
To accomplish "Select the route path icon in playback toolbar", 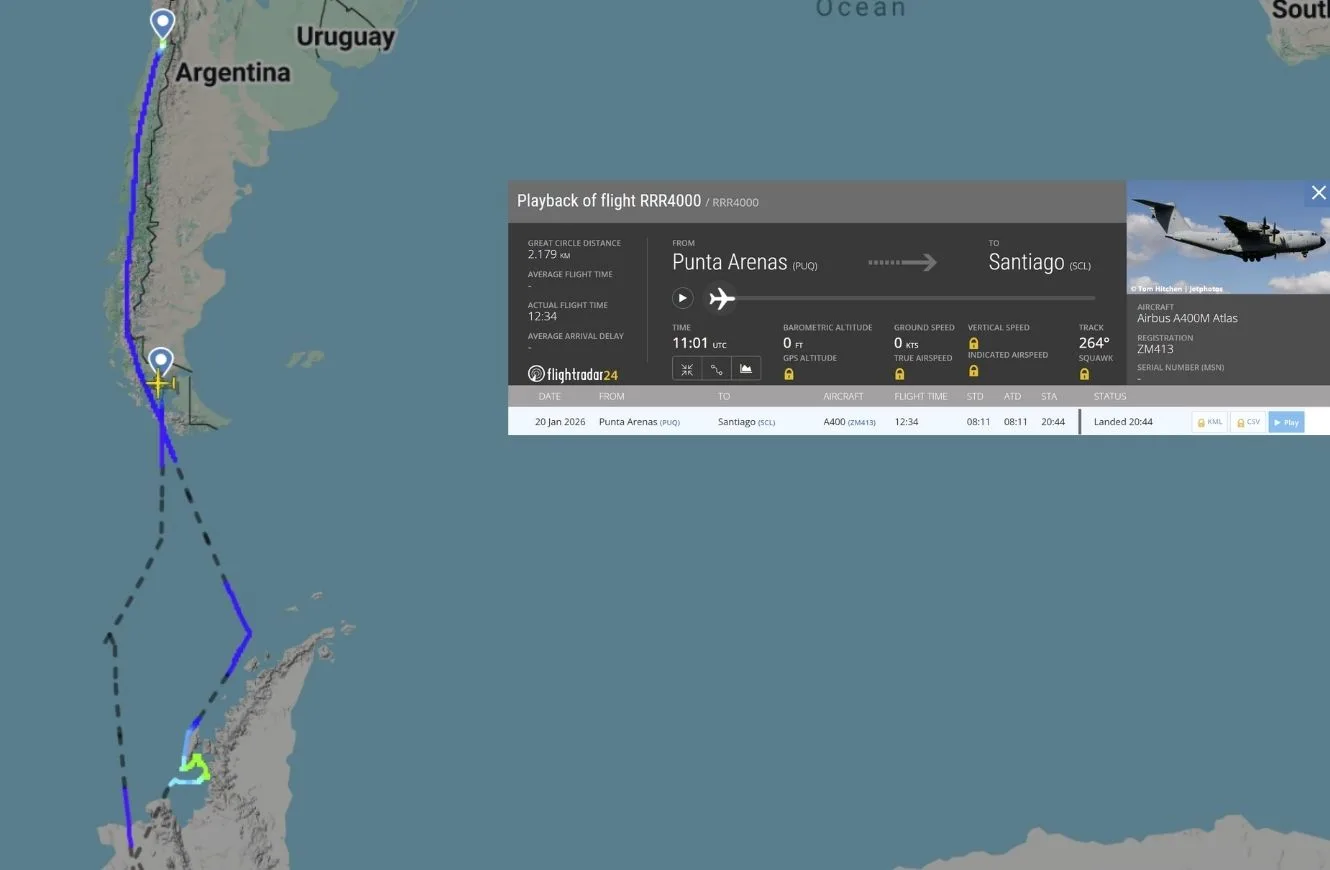I will 716,369.
